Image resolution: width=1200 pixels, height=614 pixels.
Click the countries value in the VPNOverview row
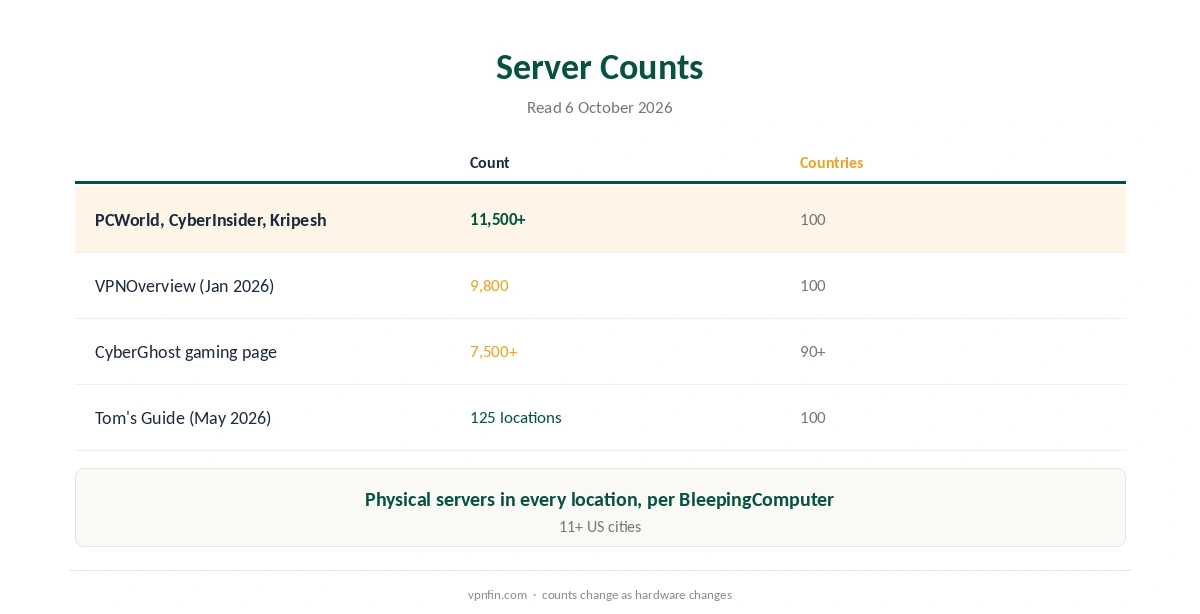[x=812, y=285]
